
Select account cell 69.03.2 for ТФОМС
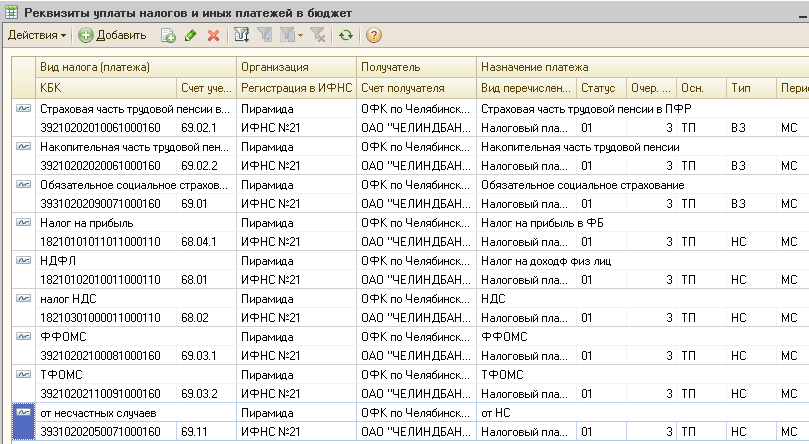point(199,393)
